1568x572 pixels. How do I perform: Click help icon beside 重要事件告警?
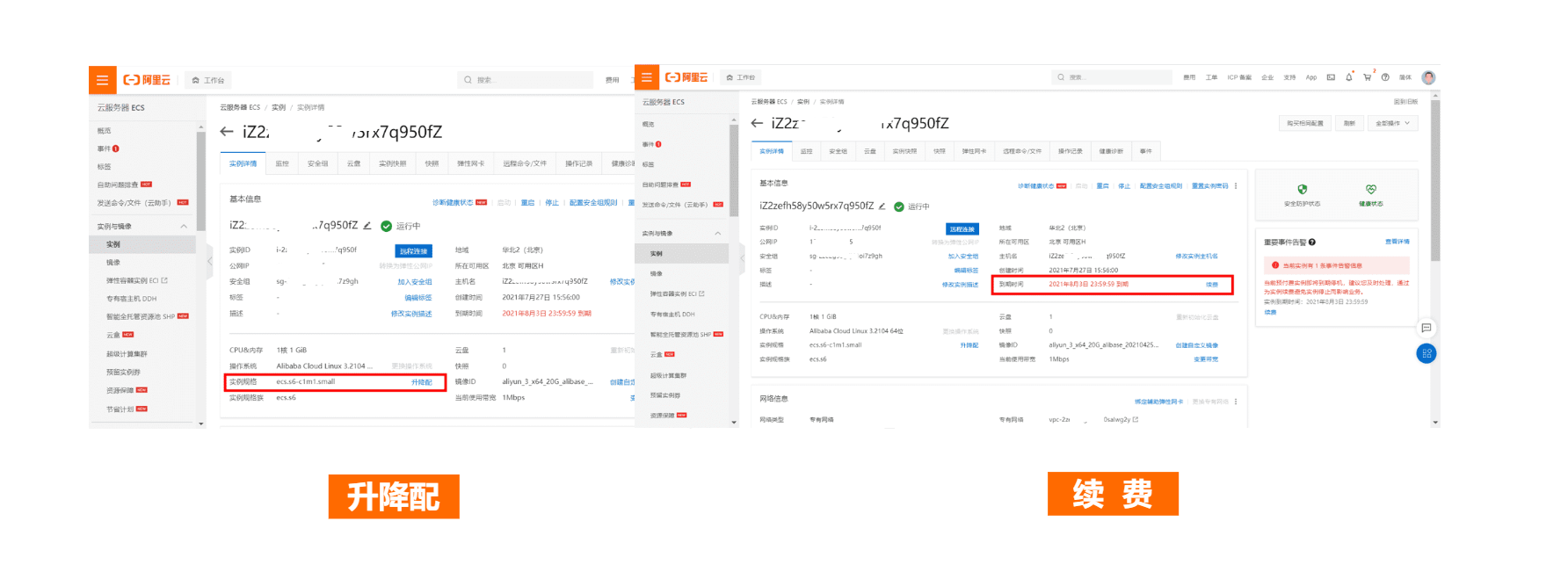click(x=1312, y=242)
